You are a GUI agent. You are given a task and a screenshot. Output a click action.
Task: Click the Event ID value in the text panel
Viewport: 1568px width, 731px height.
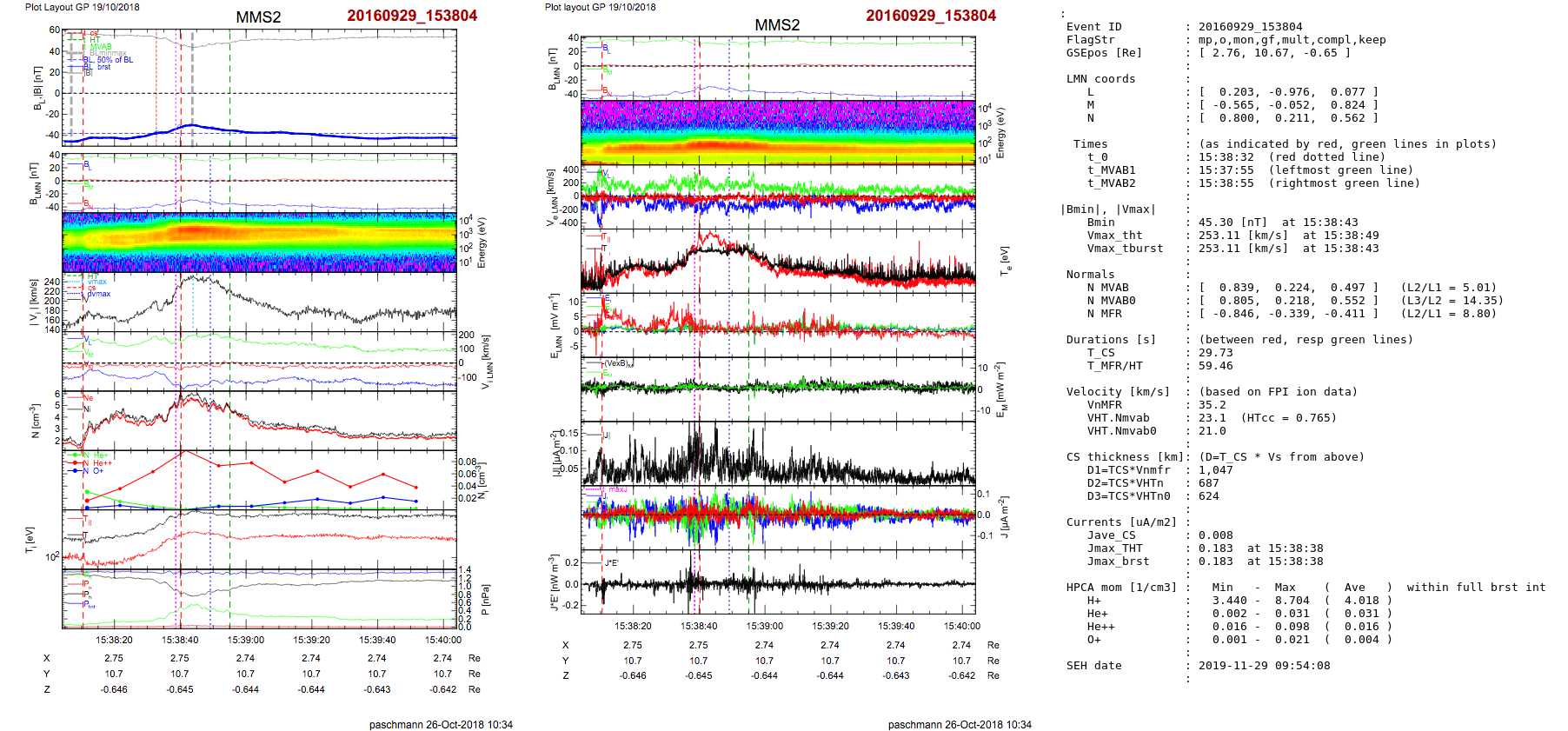[1250, 27]
